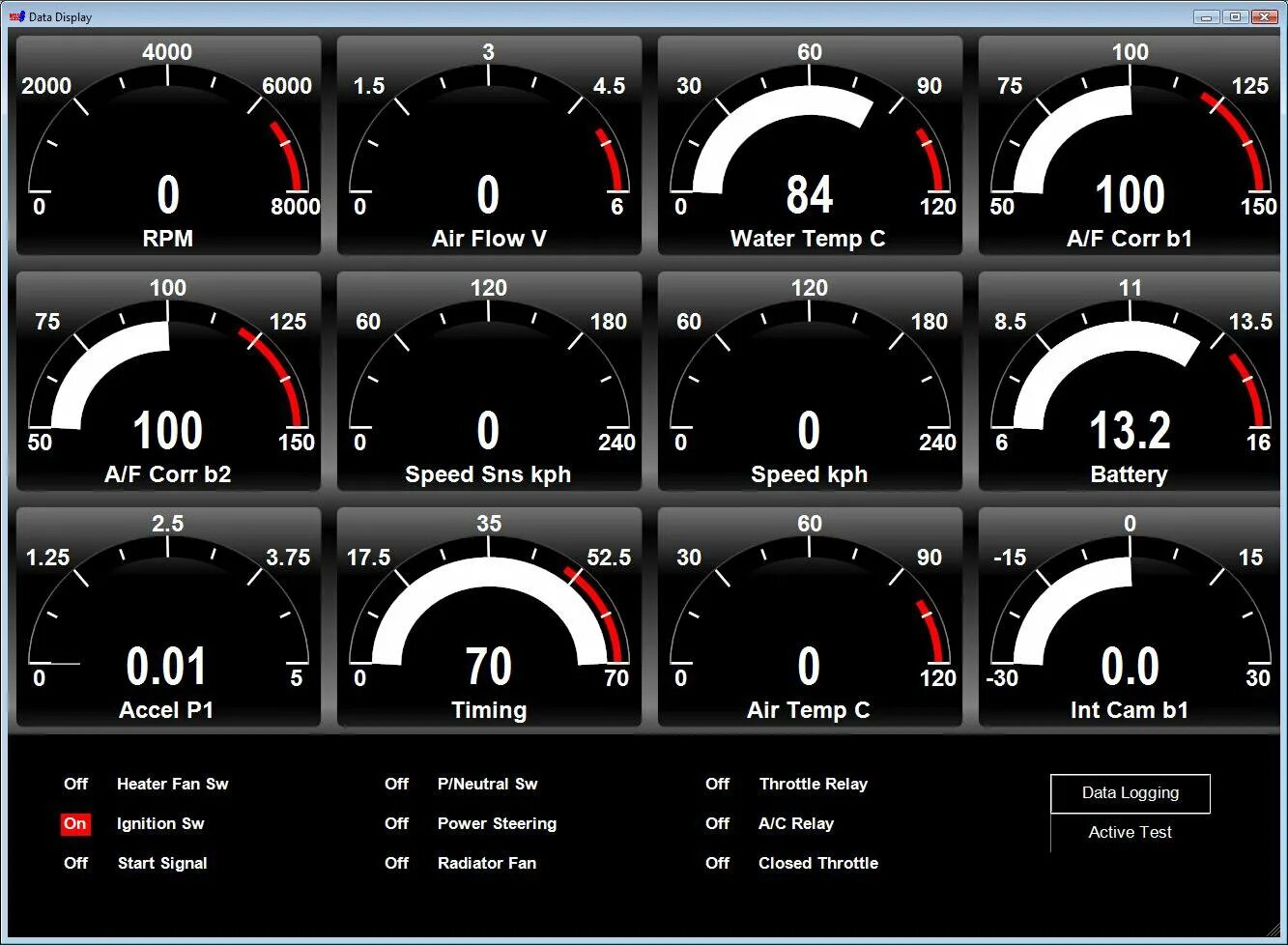The image size is (1288, 945).
Task: Click the Heater Fan Sw label
Action: coord(173,784)
